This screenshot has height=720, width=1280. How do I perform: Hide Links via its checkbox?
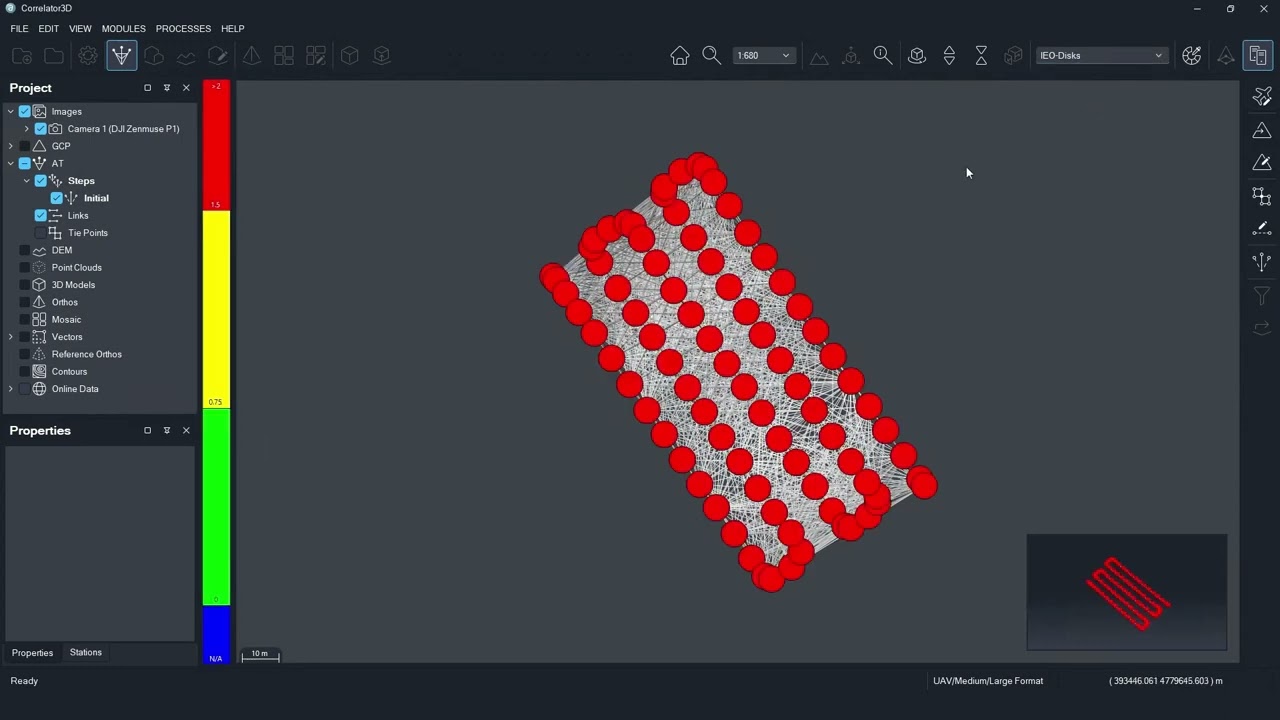click(41, 216)
